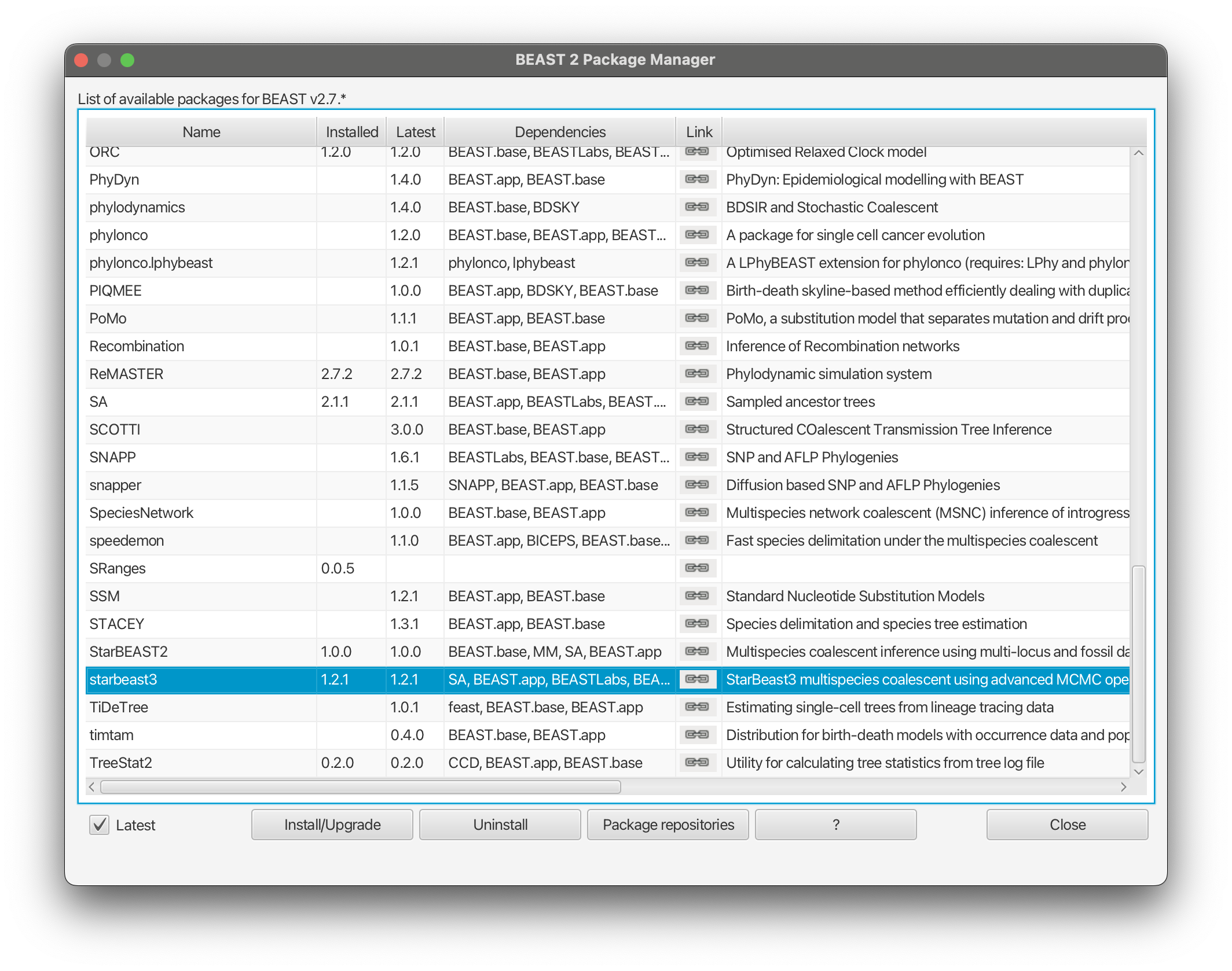Select the SpeciesNetwork package row
1232x971 pixels.
click(x=142, y=513)
